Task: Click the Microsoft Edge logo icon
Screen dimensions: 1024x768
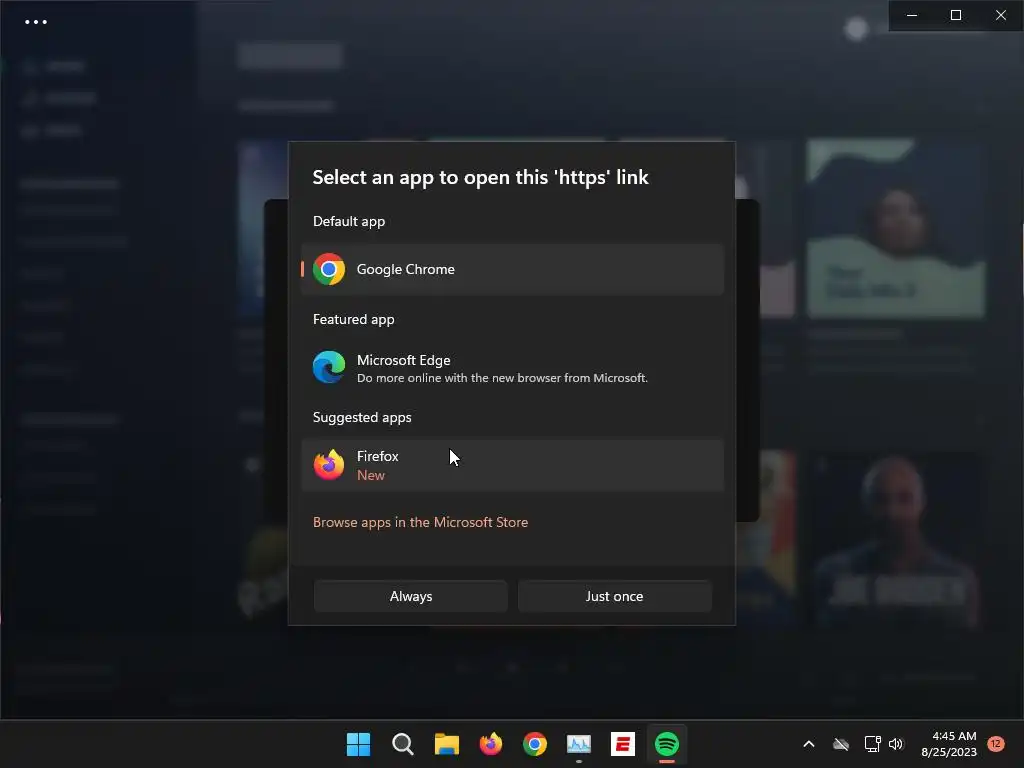Action: (x=328, y=367)
